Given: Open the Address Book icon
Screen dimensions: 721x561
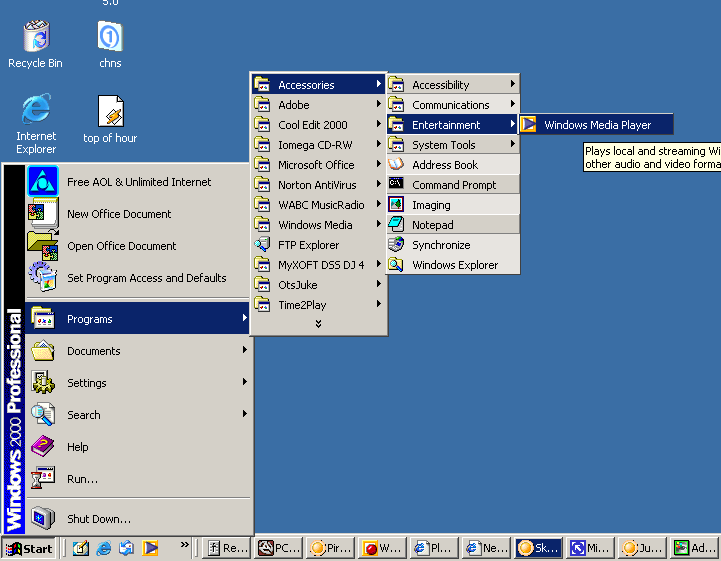Looking at the screenshot, I should coord(396,165).
